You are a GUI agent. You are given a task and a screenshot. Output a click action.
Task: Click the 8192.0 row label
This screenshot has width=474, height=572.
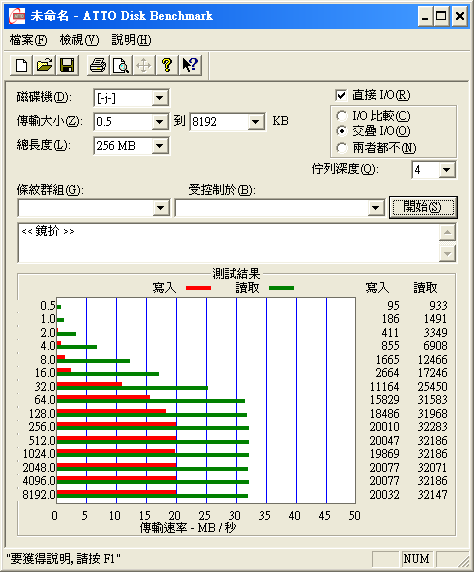[x=39, y=495]
